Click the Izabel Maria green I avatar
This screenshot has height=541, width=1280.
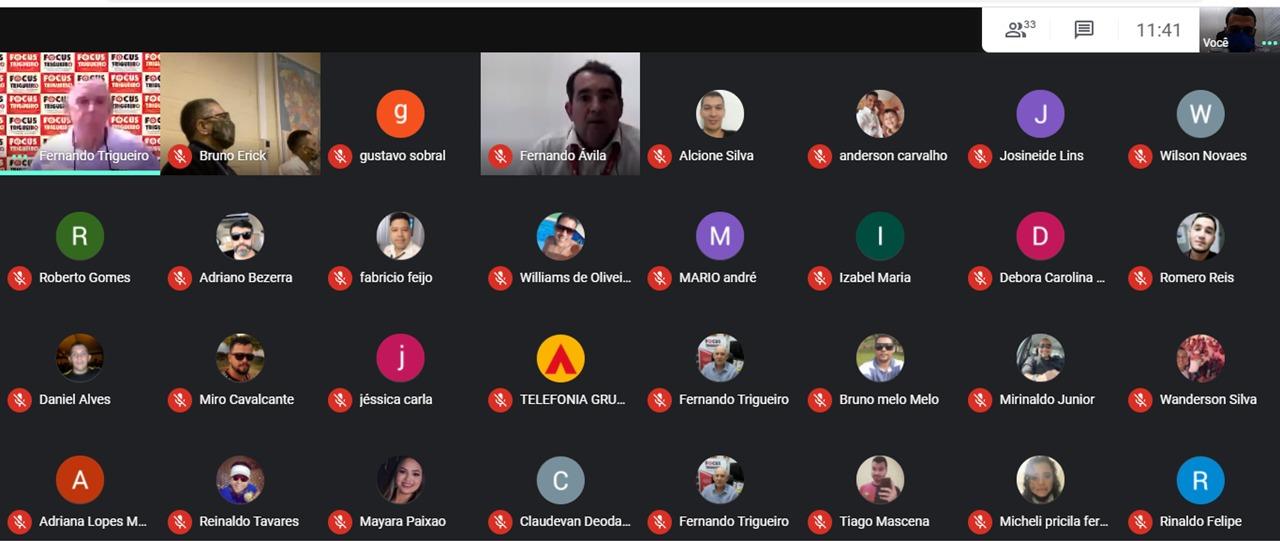880,236
